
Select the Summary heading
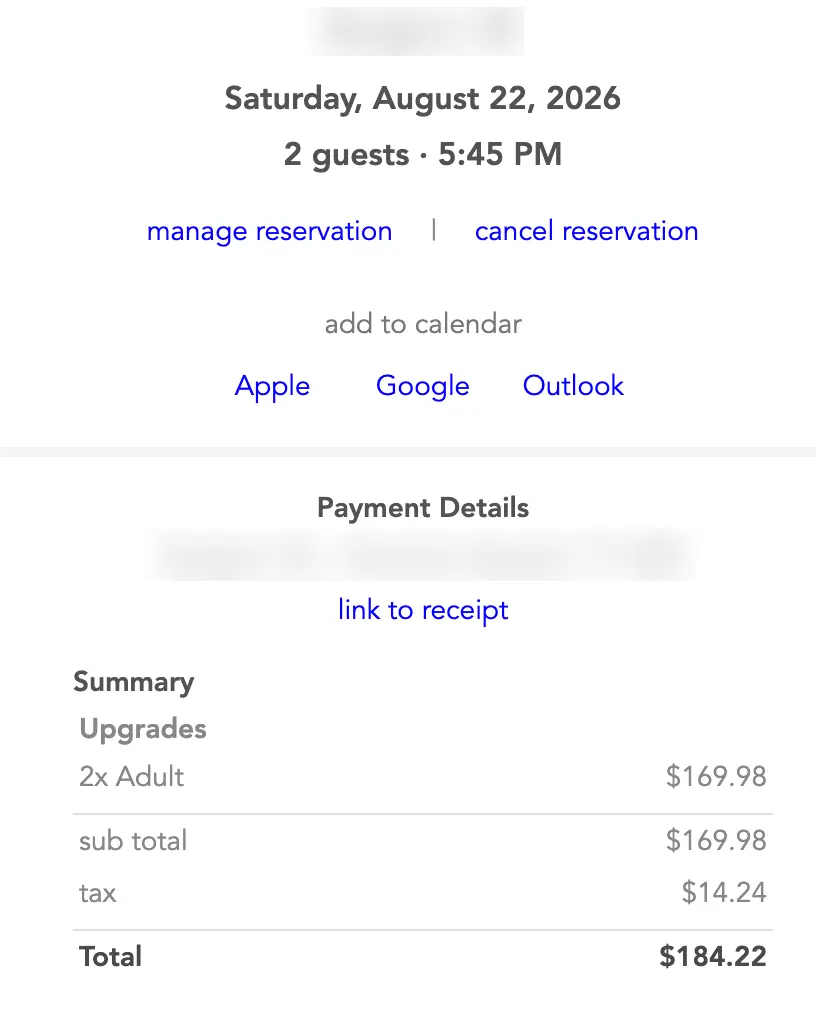point(133,682)
